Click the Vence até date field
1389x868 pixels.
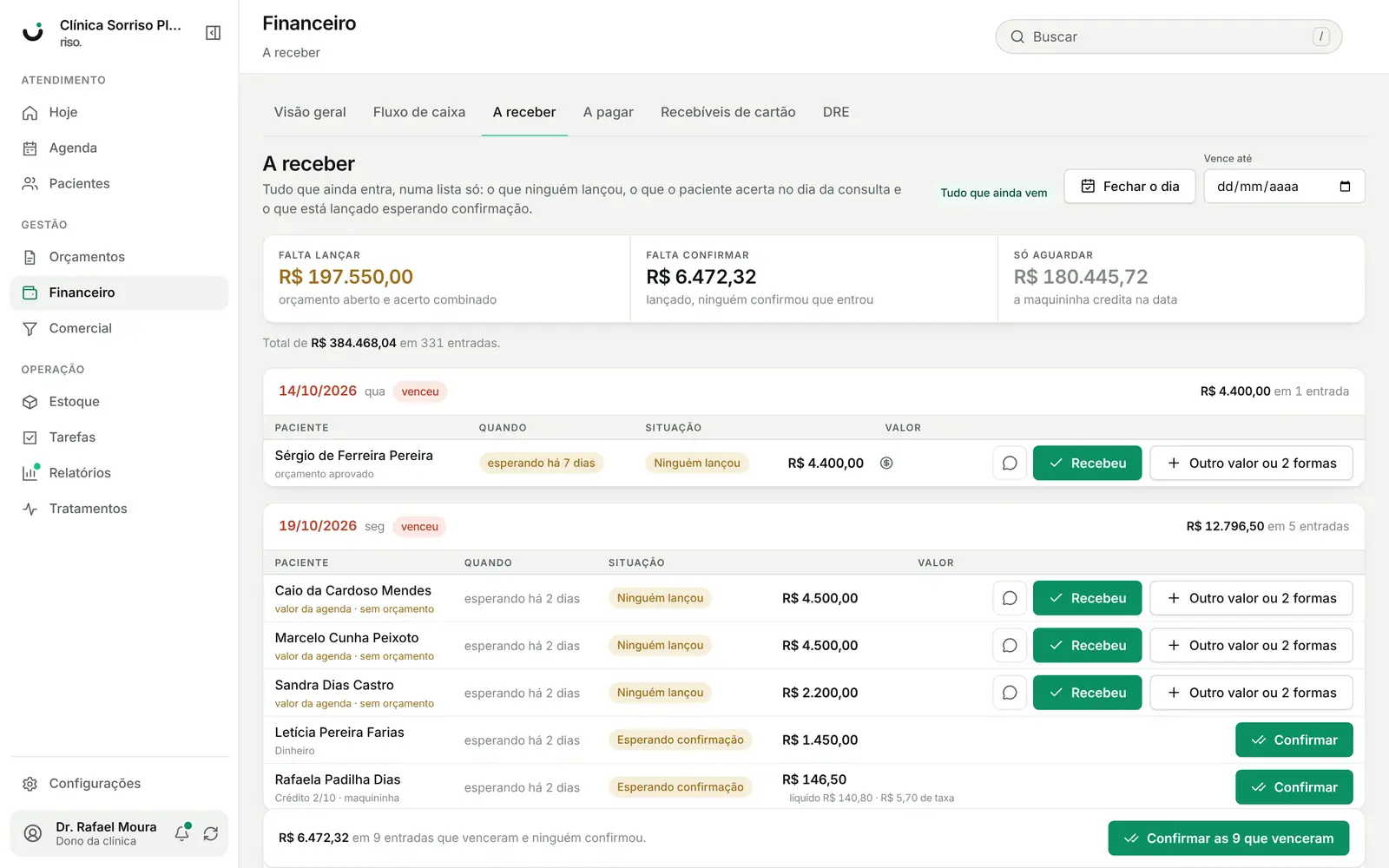click(x=1284, y=187)
